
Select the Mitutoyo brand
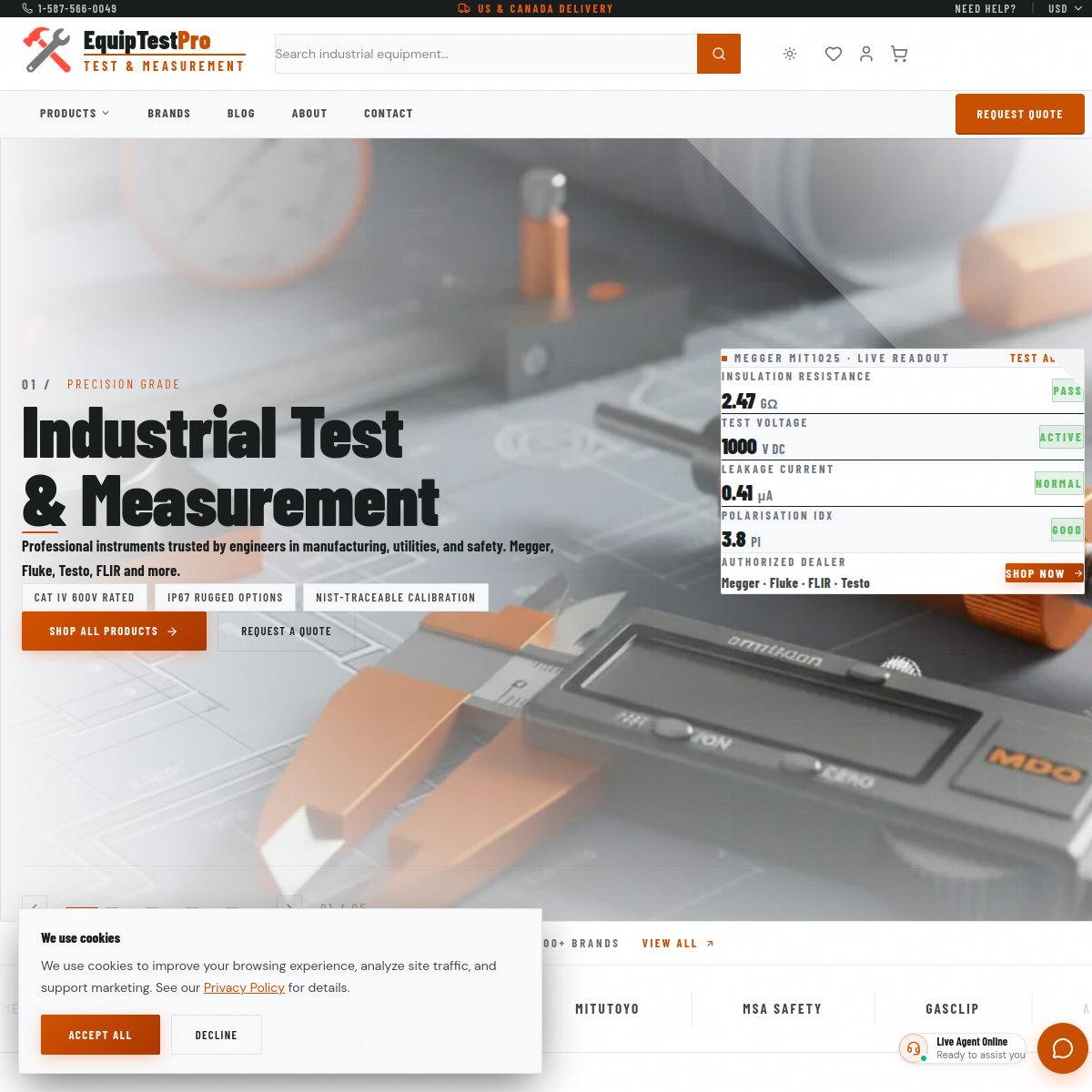pyautogui.click(x=607, y=1009)
